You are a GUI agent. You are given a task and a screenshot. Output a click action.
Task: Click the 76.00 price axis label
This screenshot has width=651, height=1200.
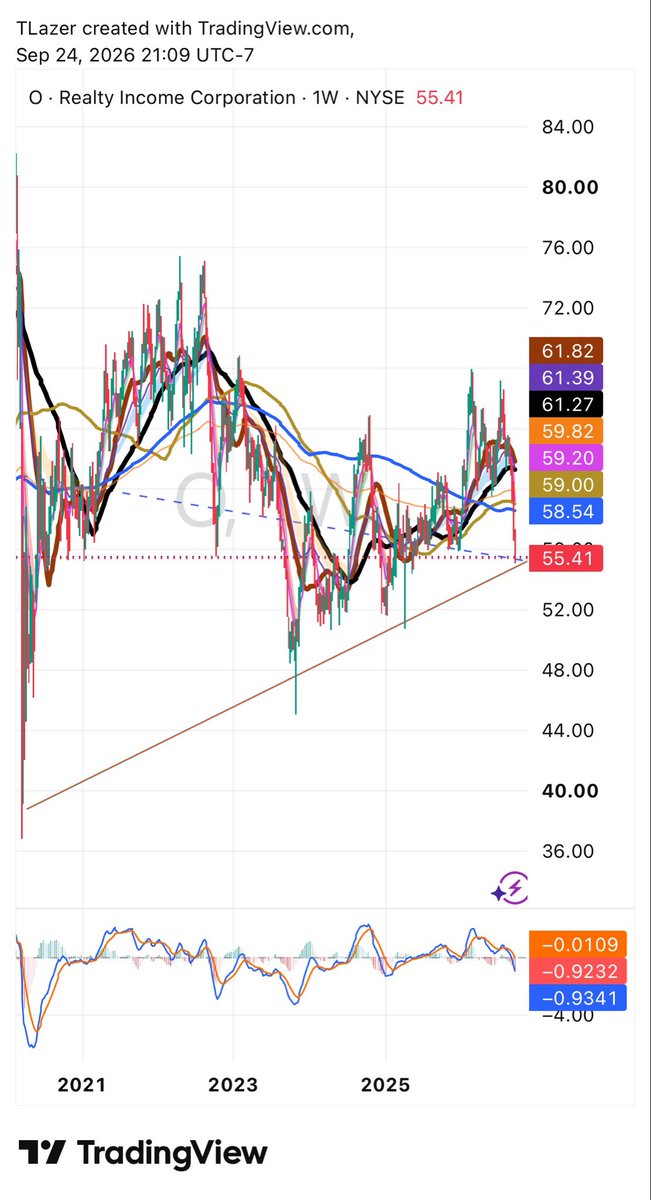[x=570, y=248]
